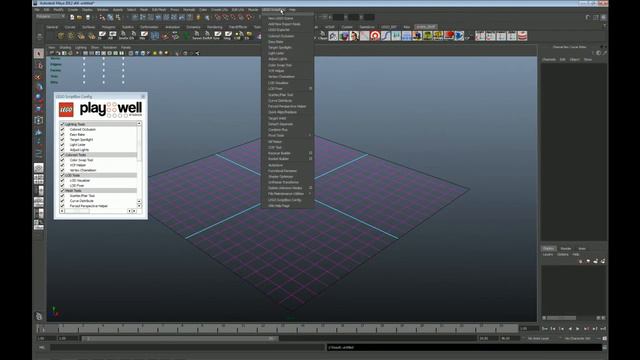This screenshot has width=640, height=360.
Task: Open Knocker Builder option box
Action: tap(310, 153)
